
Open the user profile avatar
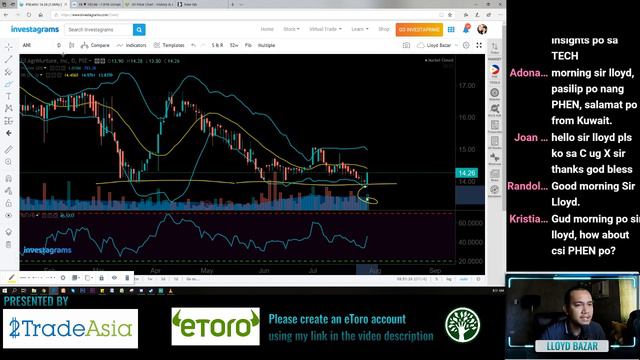coord(482,29)
